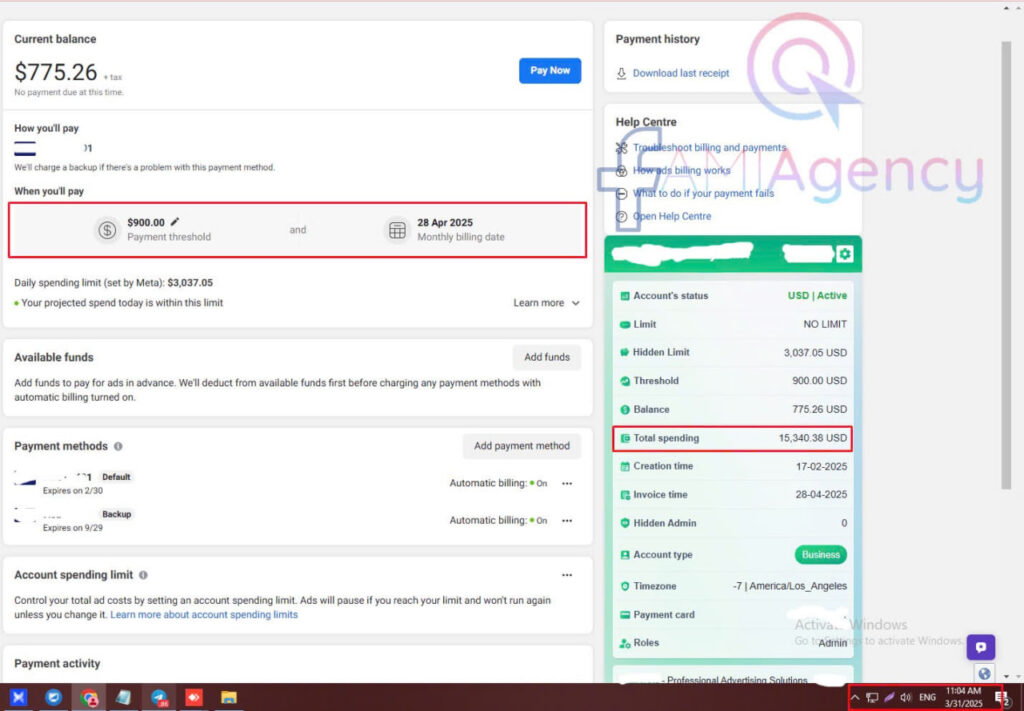Open Telegram from the taskbar
This screenshot has height=711, width=1024.
pyautogui.click(x=159, y=697)
